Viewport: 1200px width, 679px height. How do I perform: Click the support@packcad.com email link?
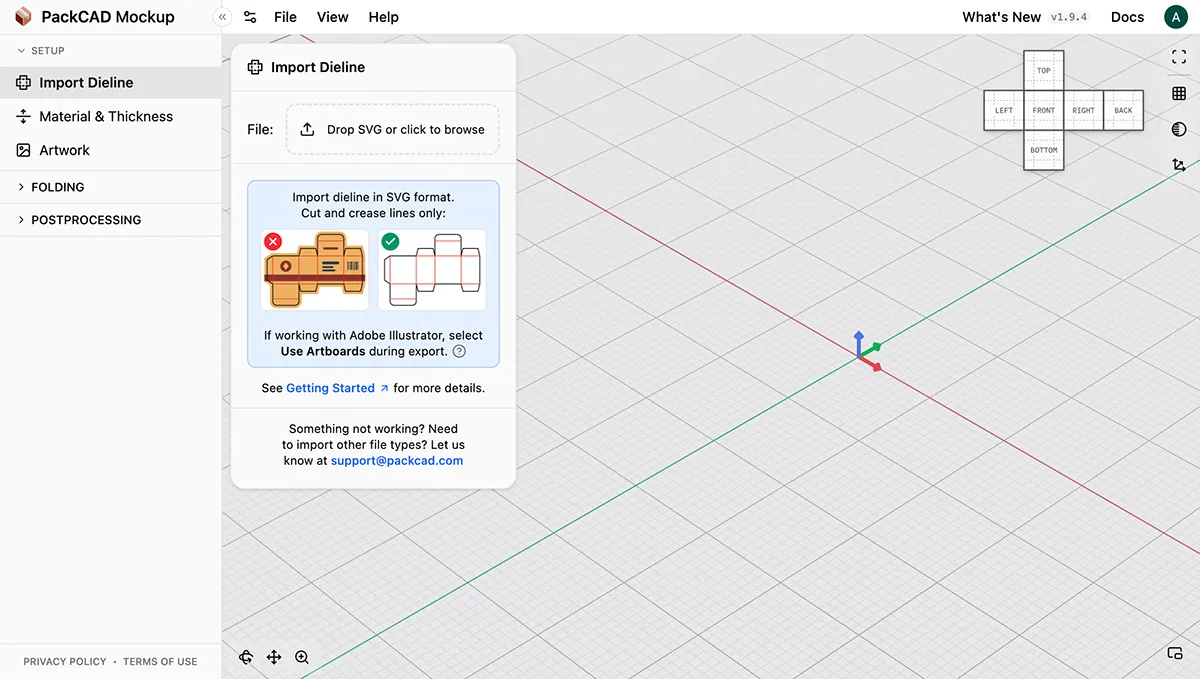397,461
